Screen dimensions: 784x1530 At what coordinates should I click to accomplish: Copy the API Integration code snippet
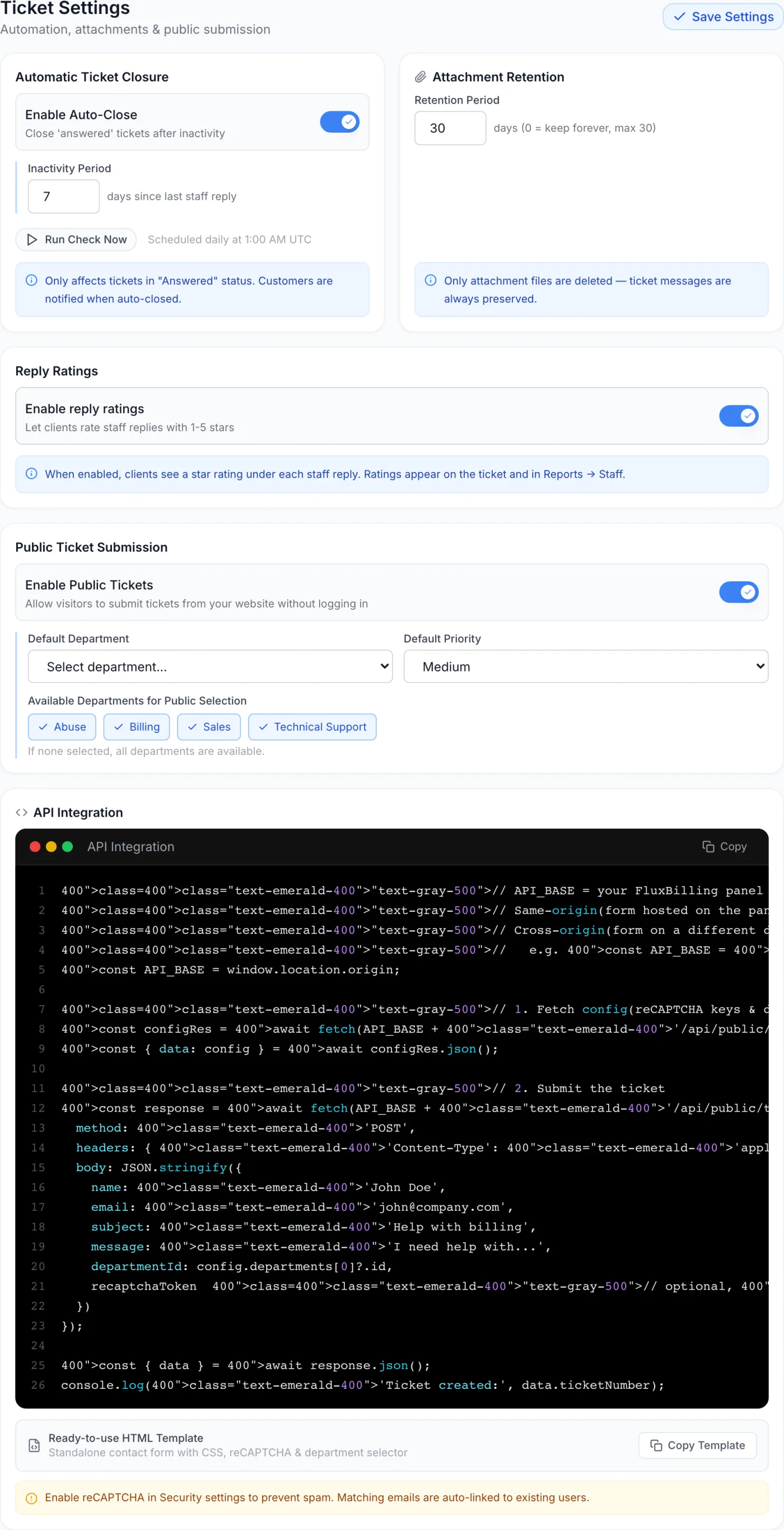(724, 846)
